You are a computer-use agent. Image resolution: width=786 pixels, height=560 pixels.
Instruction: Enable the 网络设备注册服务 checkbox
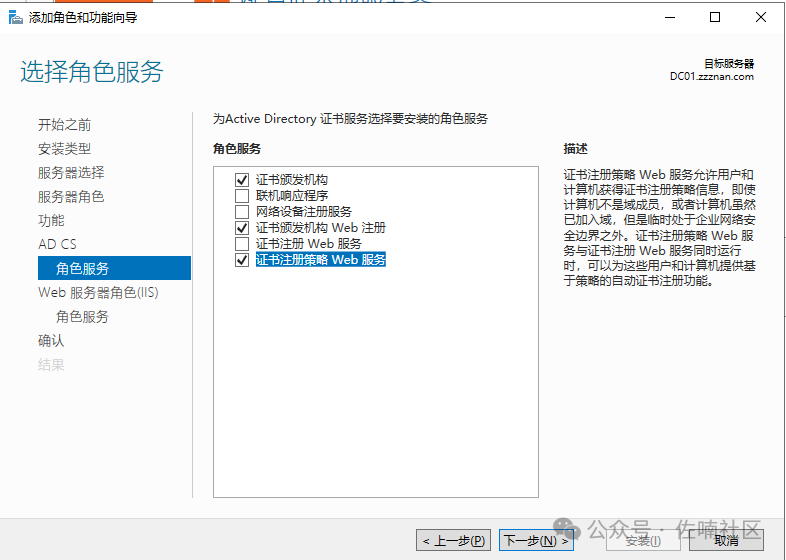tap(242, 212)
